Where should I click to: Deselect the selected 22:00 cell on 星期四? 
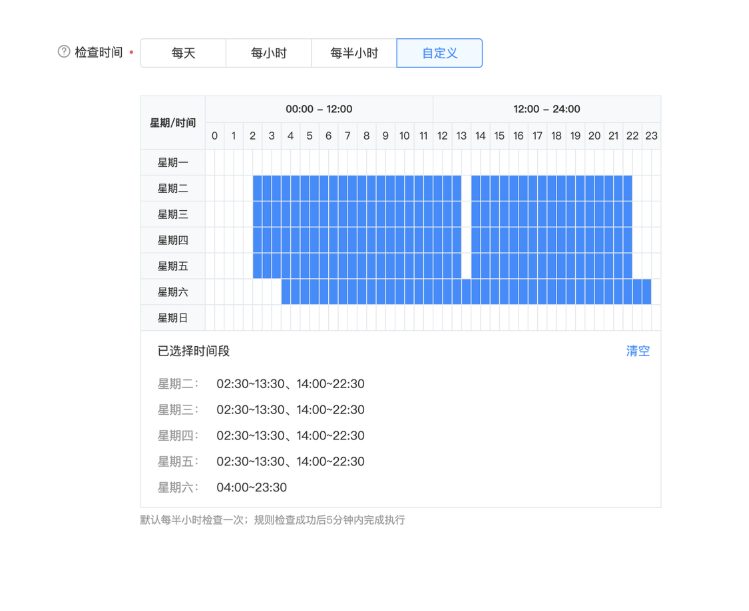coord(628,240)
